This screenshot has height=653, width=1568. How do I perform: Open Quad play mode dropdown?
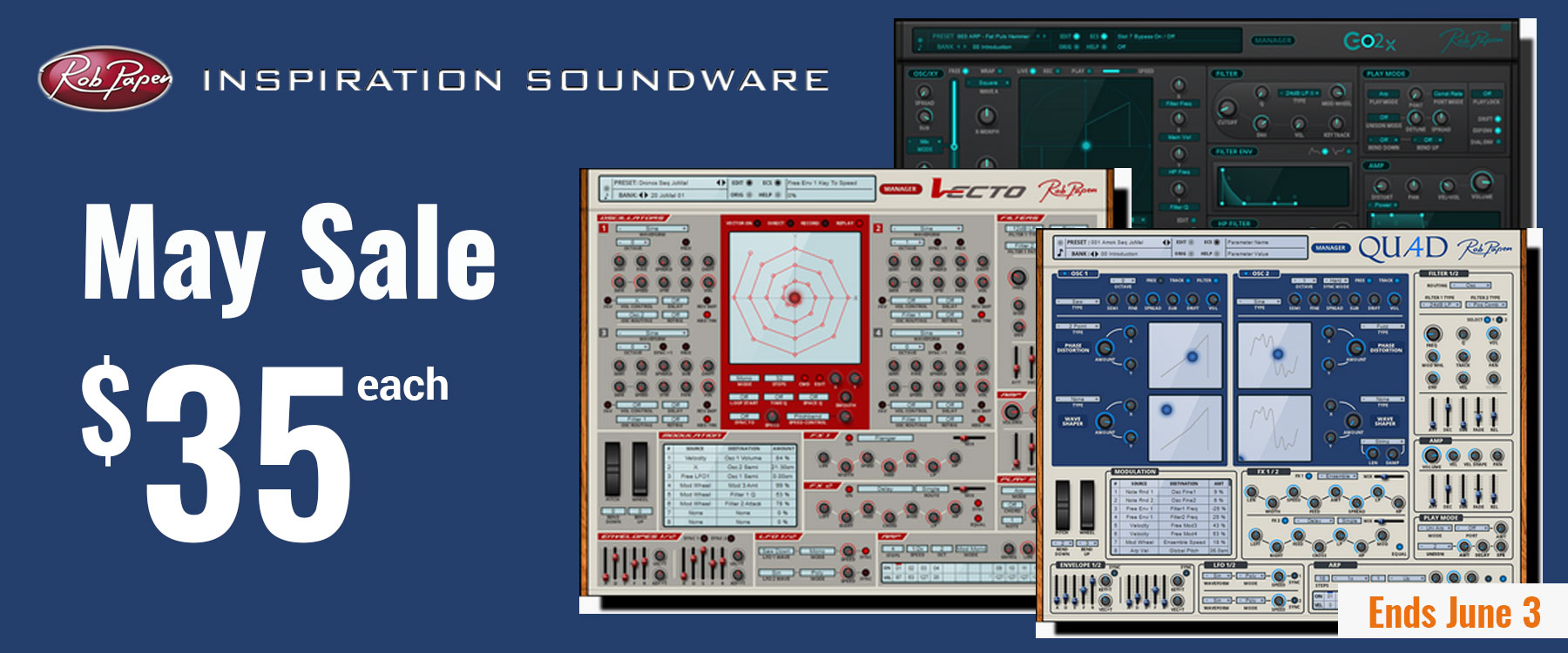pyautogui.click(x=1435, y=528)
